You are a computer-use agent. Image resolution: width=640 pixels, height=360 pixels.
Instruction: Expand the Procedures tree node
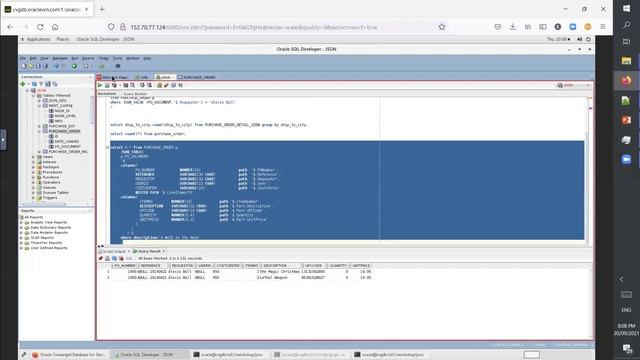(x=33, y=172)
